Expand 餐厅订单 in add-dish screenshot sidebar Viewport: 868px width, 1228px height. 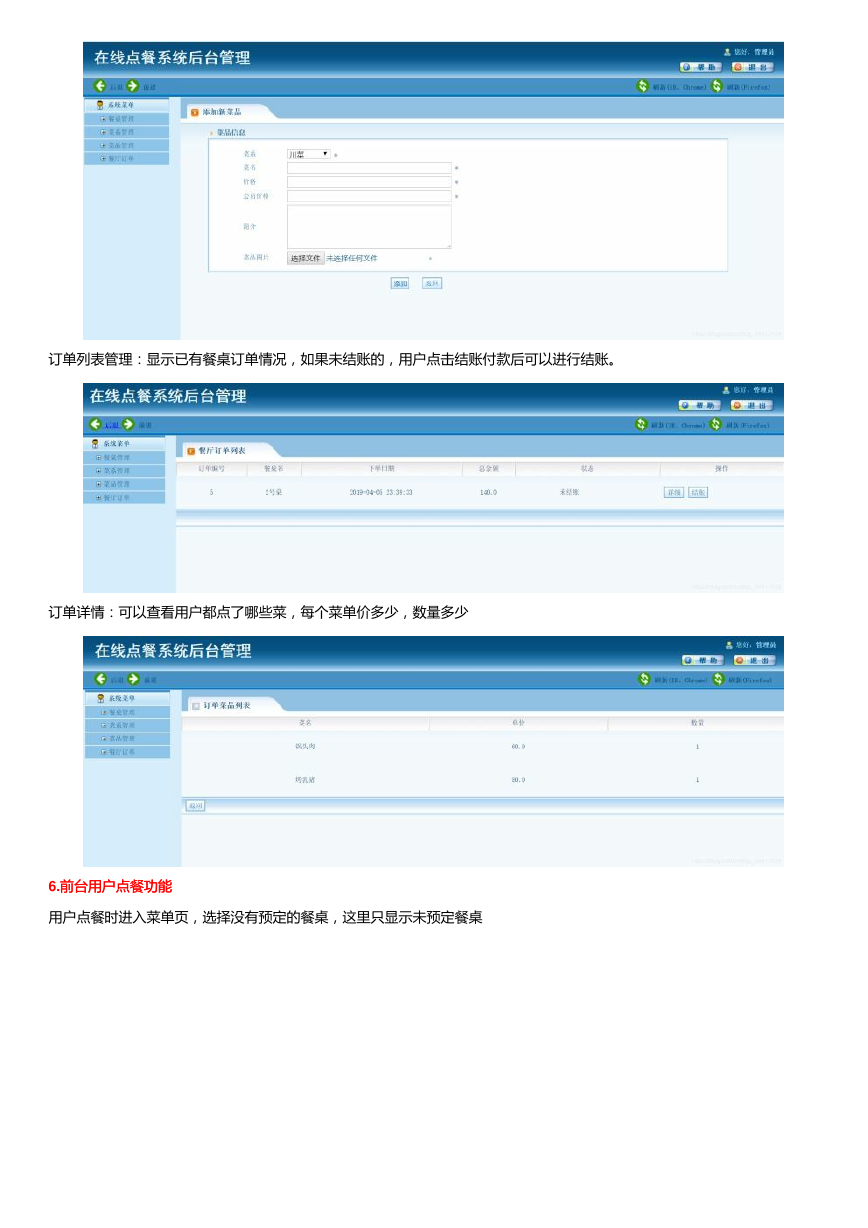point(103,158)
